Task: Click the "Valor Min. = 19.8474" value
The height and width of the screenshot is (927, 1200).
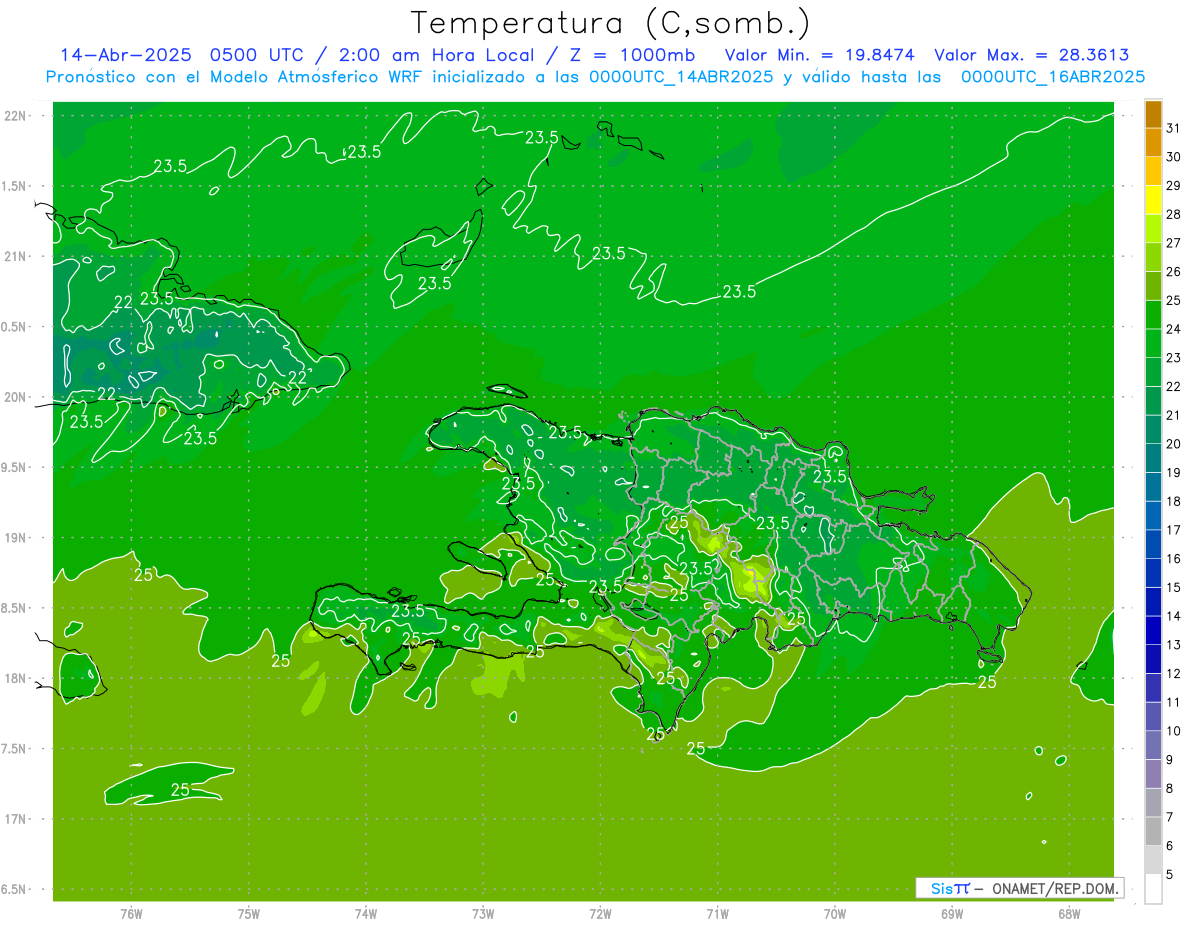Action: [820, 55]
